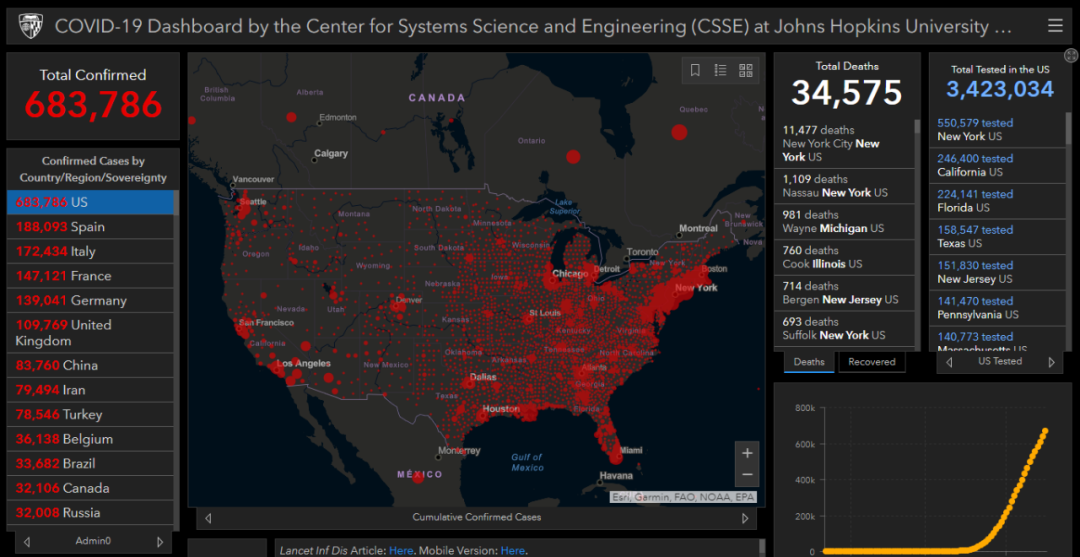Click the Johns Hopkins shield logo
The width and height of the screenshot is (1080, 557).
pos(30,27)
